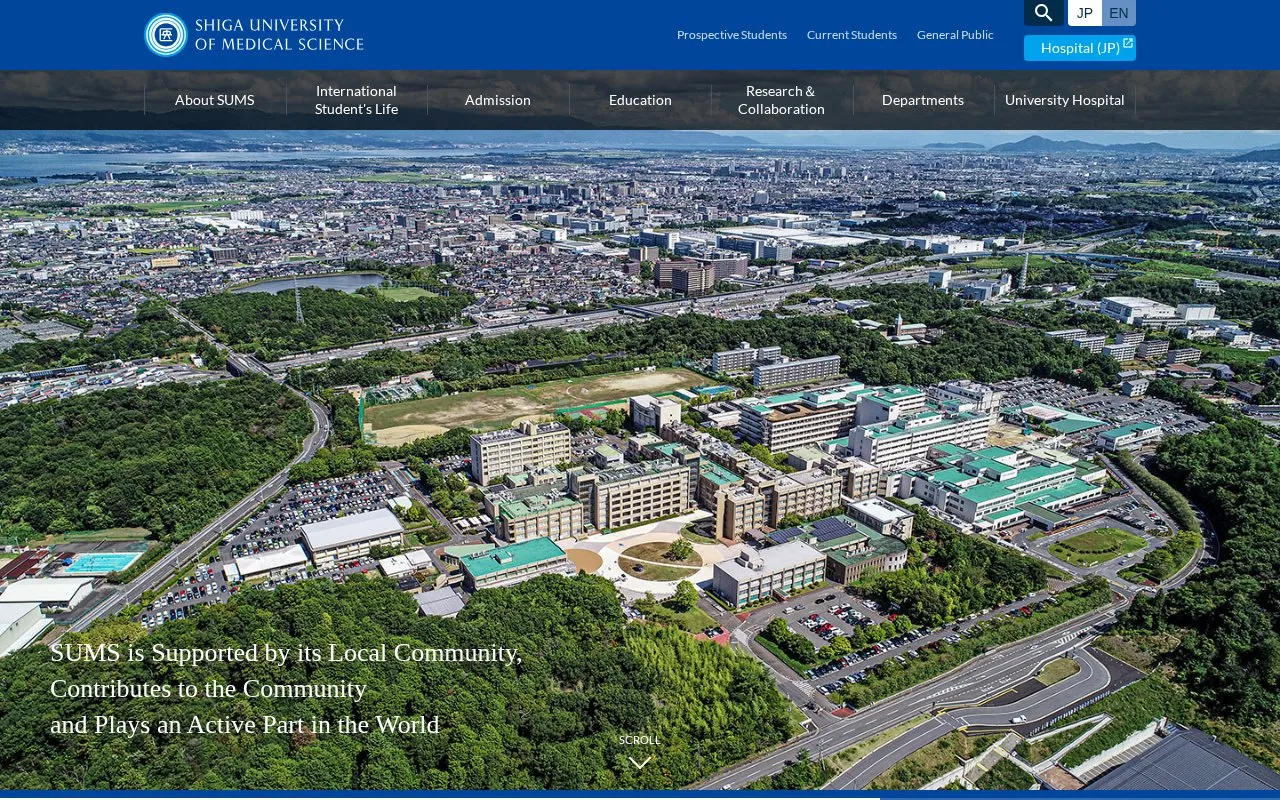1280x800 pixels.
Task: Click the 'SUMS is Supported by its Local Community' headline
Action: [286, 653]
